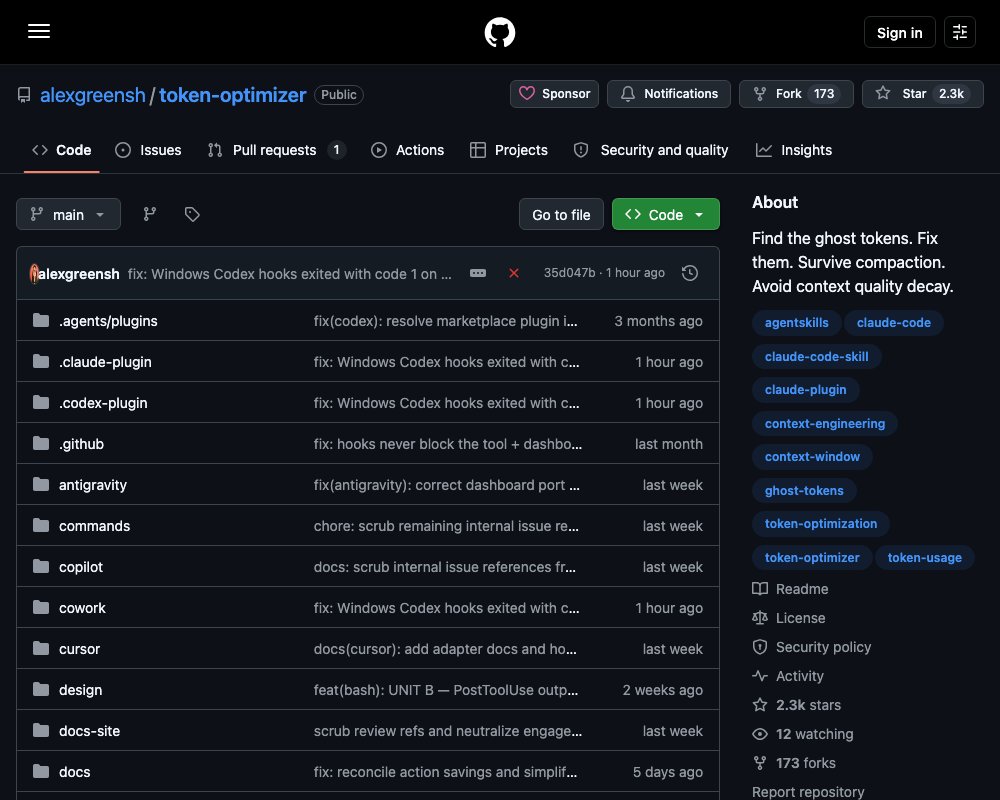Expand the commit message ellipsis
The height and width of the screenshot is (800, 1000).
pos(478,273)
